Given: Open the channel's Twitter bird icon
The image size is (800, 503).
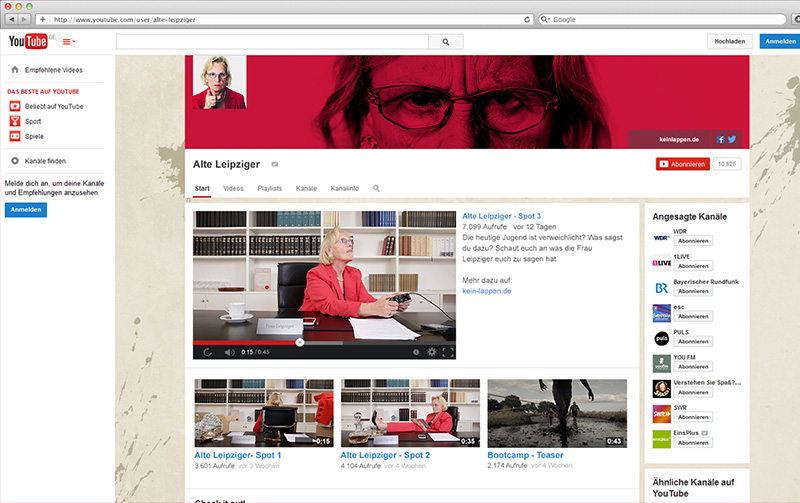Looking at the screenshot, I should 731,139.
